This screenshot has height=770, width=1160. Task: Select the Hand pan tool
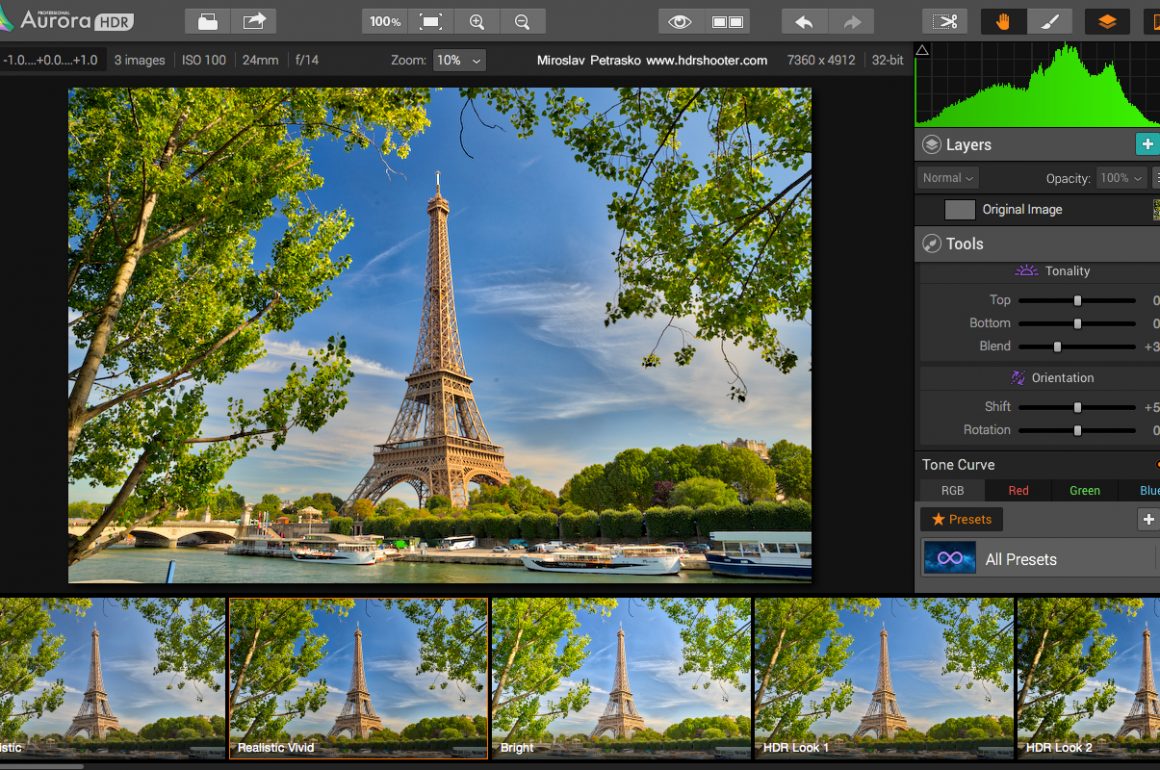coord(1003,21)
